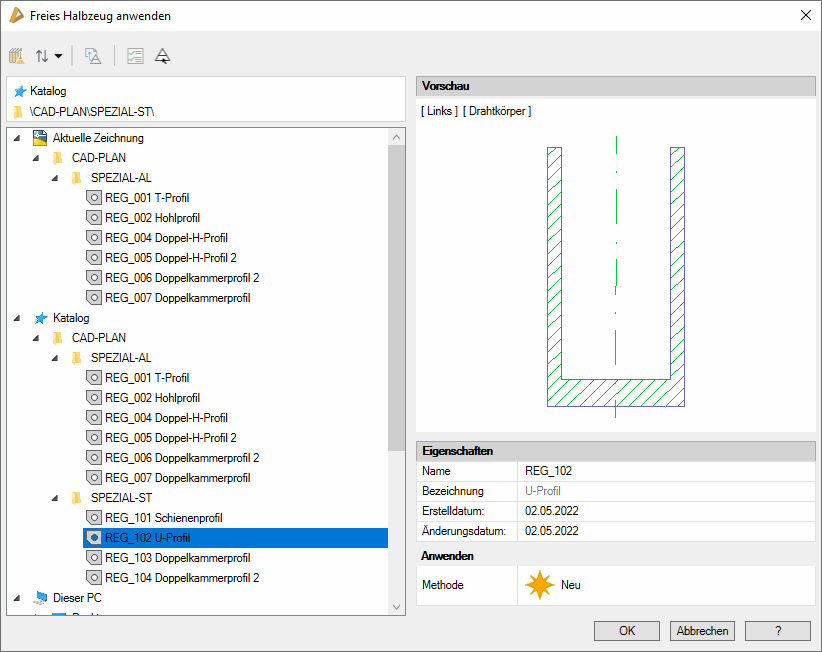
Task: Click the tree scrollbar down arrow
Action: tap(396, 606)
